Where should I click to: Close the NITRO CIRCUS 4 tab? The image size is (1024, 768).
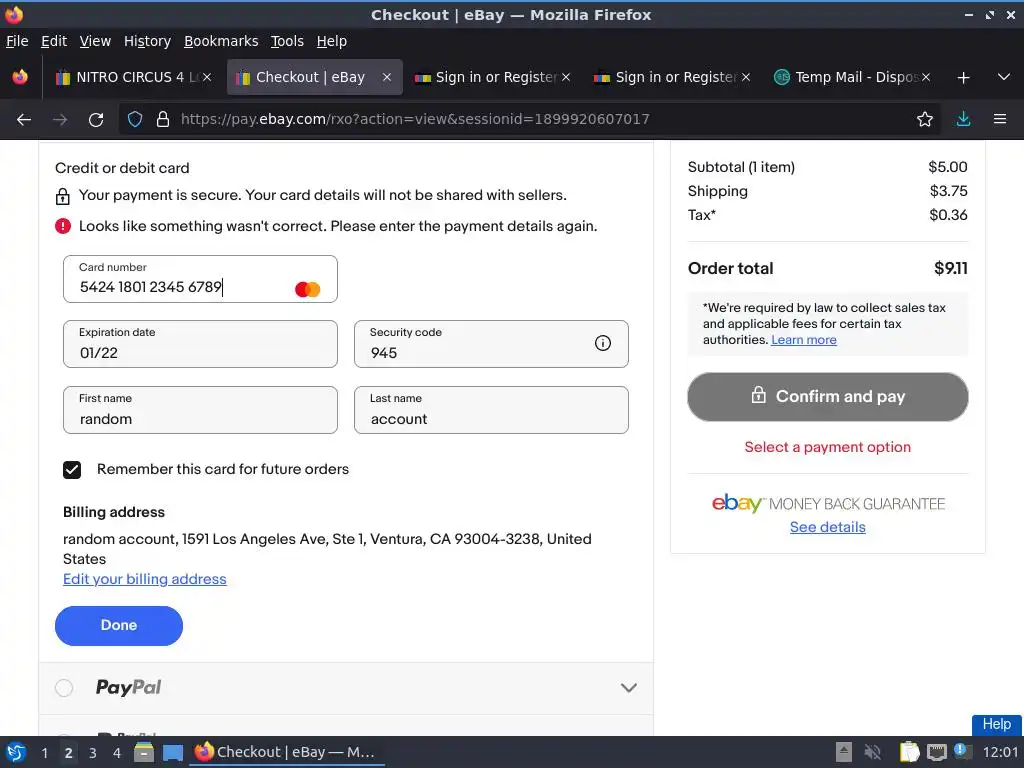(206, 77)
